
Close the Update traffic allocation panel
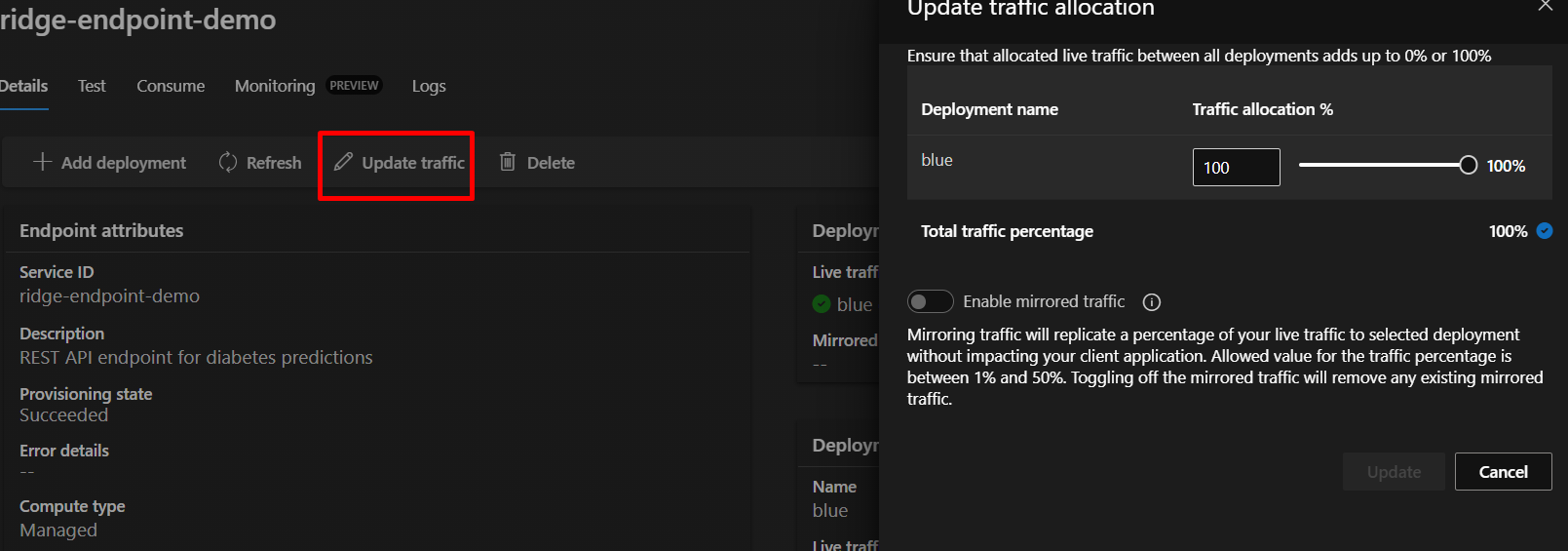[1546, 6]
